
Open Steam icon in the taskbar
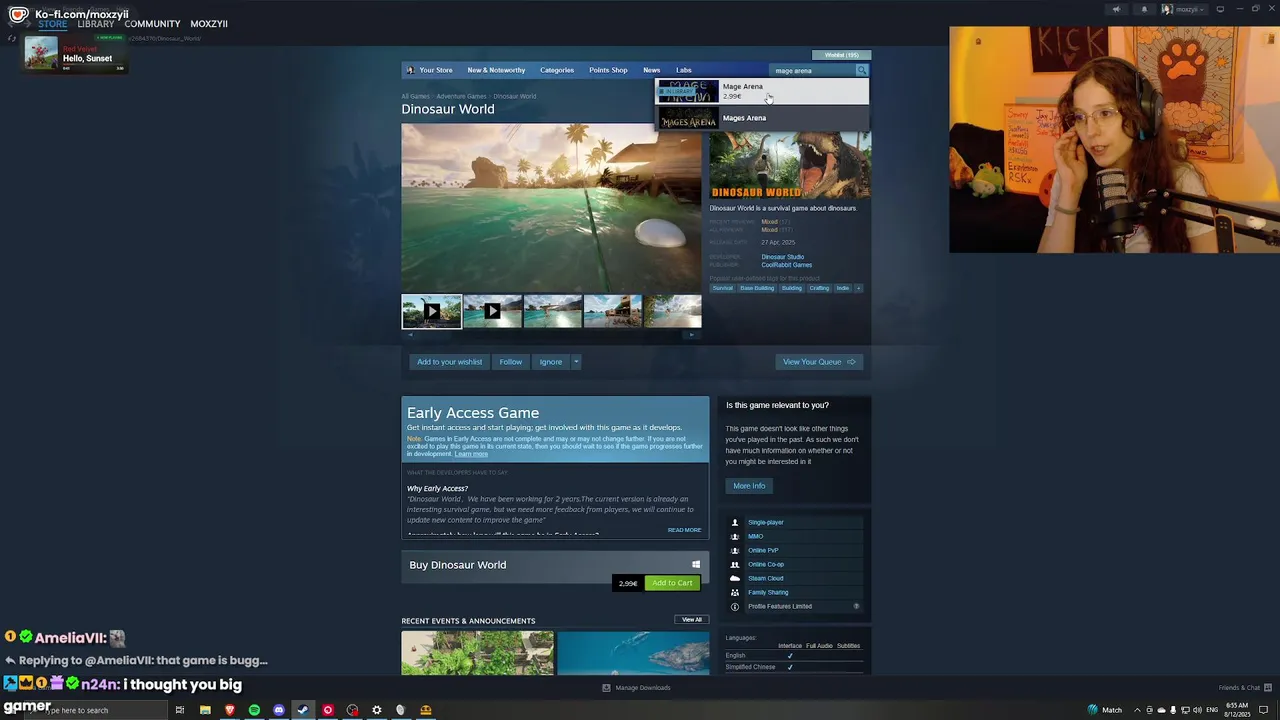click(x=303, y=710)
